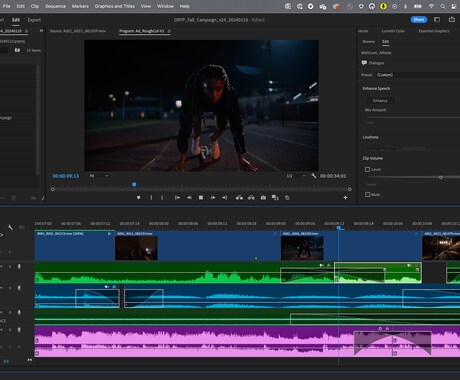The image size is (460, 380).
Task: Open the Sequence menu
Action: [55, 6]
